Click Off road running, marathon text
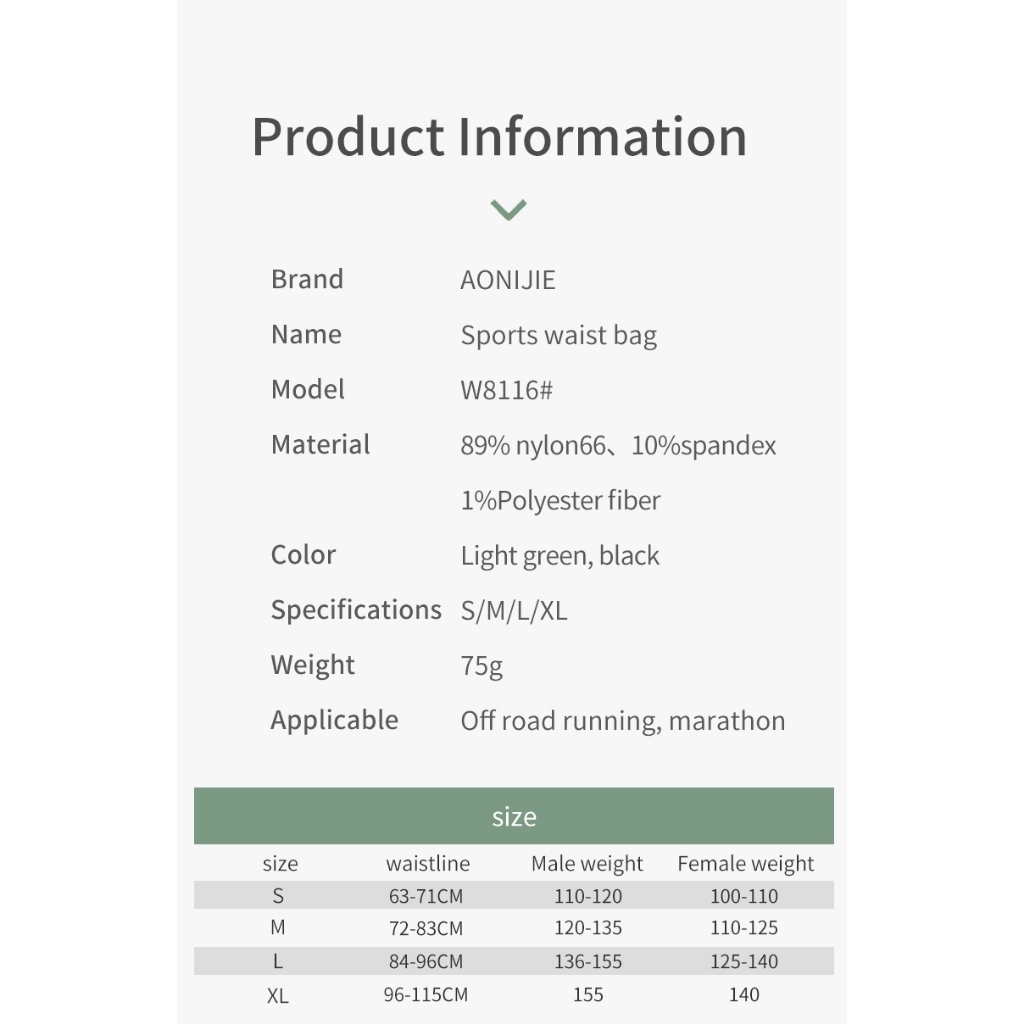1024x1024 pixels. click(622, 721)
